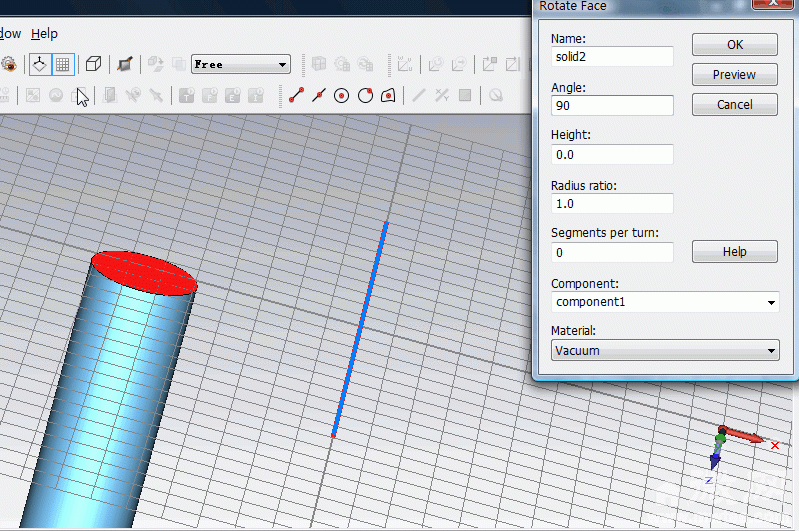This screenshot has height=531, width=799.
Task: Click OK in Rotate Face dialog
Action: tap(734, 45)
